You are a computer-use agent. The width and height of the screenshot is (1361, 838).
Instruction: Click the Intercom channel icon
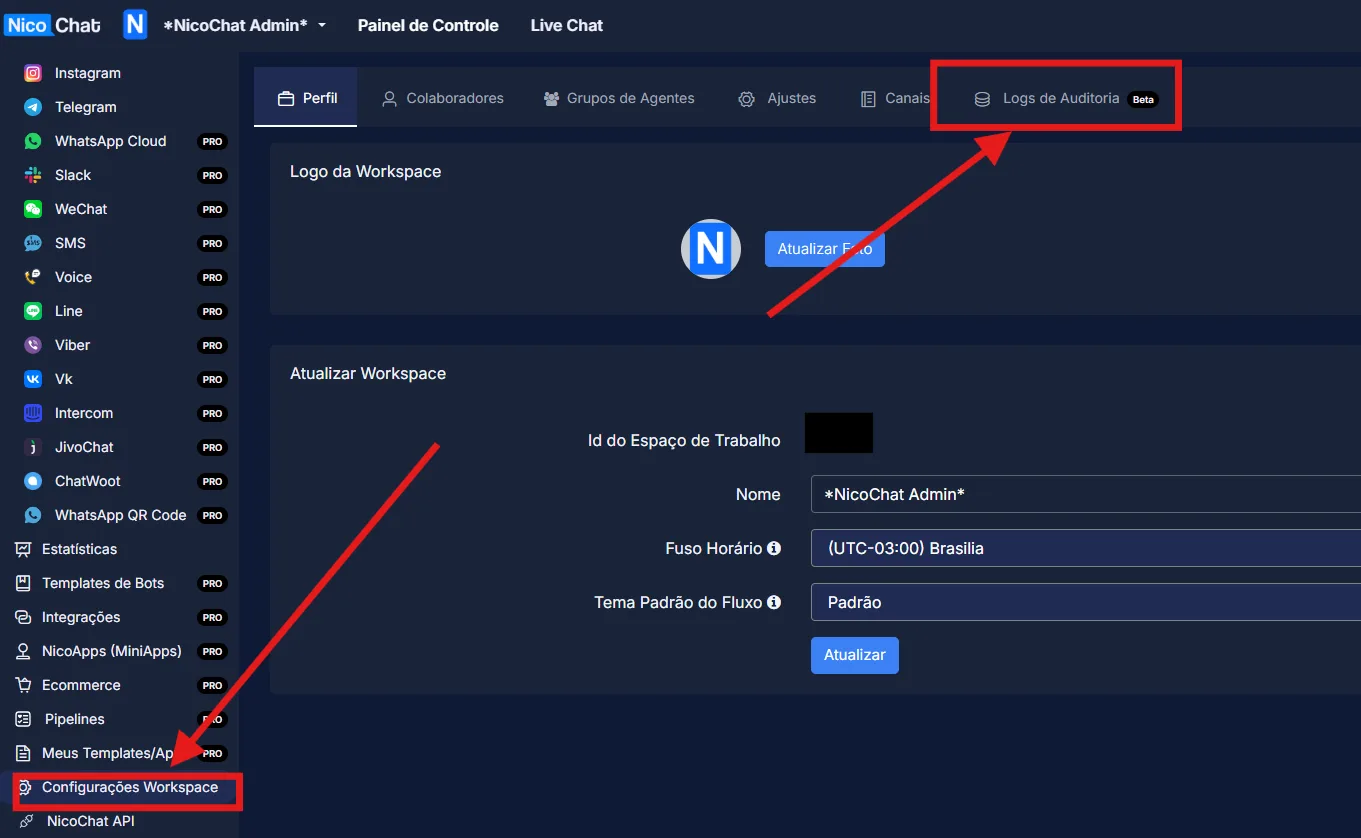[x=33, y=413]
